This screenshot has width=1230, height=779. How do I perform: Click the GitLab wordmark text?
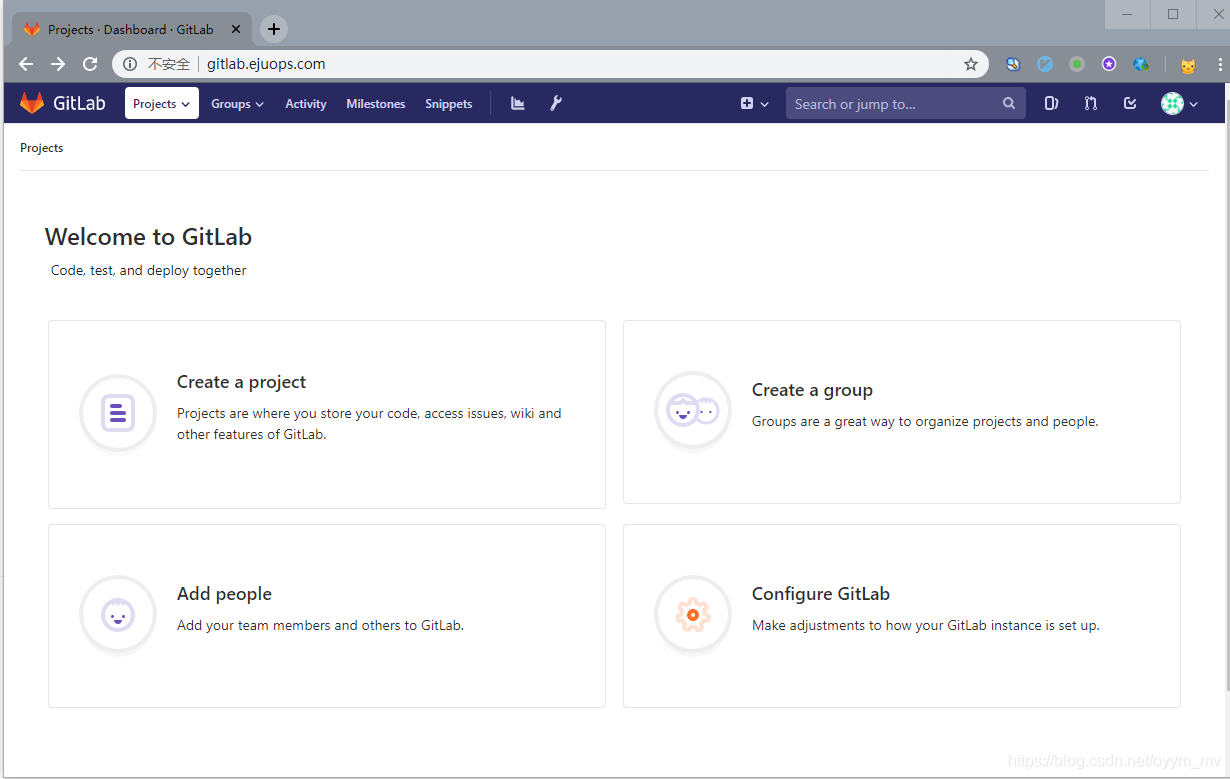(x=79, y=103)
